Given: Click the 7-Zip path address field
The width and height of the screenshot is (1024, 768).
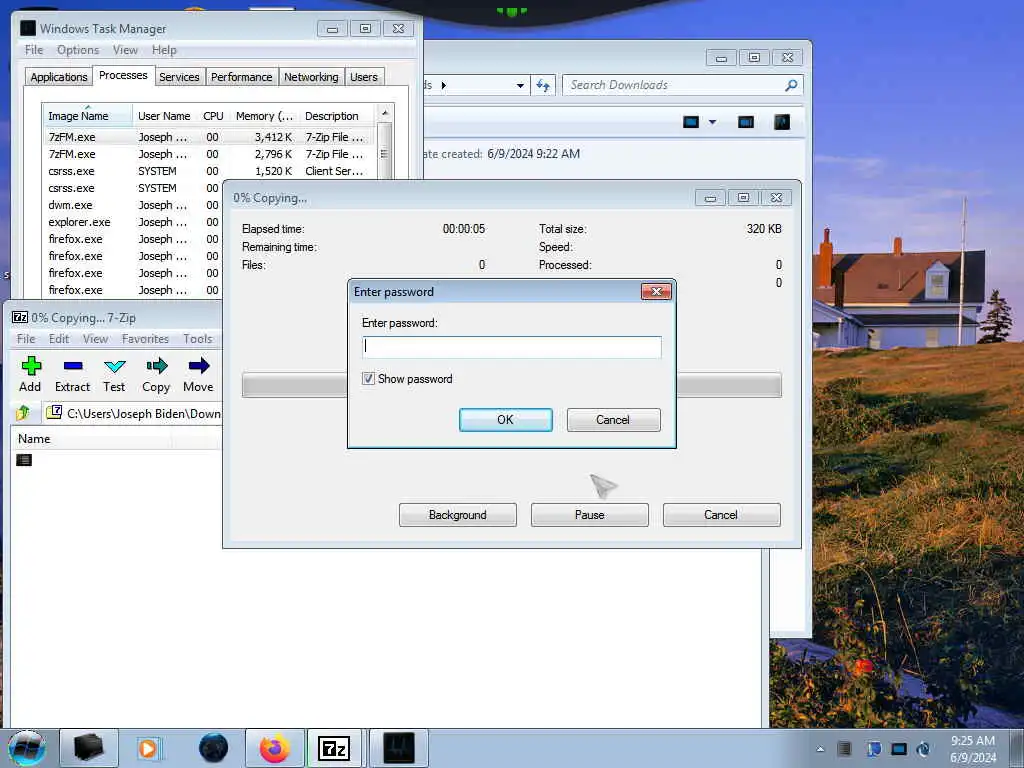Looking at the screenshot, I should (x=134, y=413).
